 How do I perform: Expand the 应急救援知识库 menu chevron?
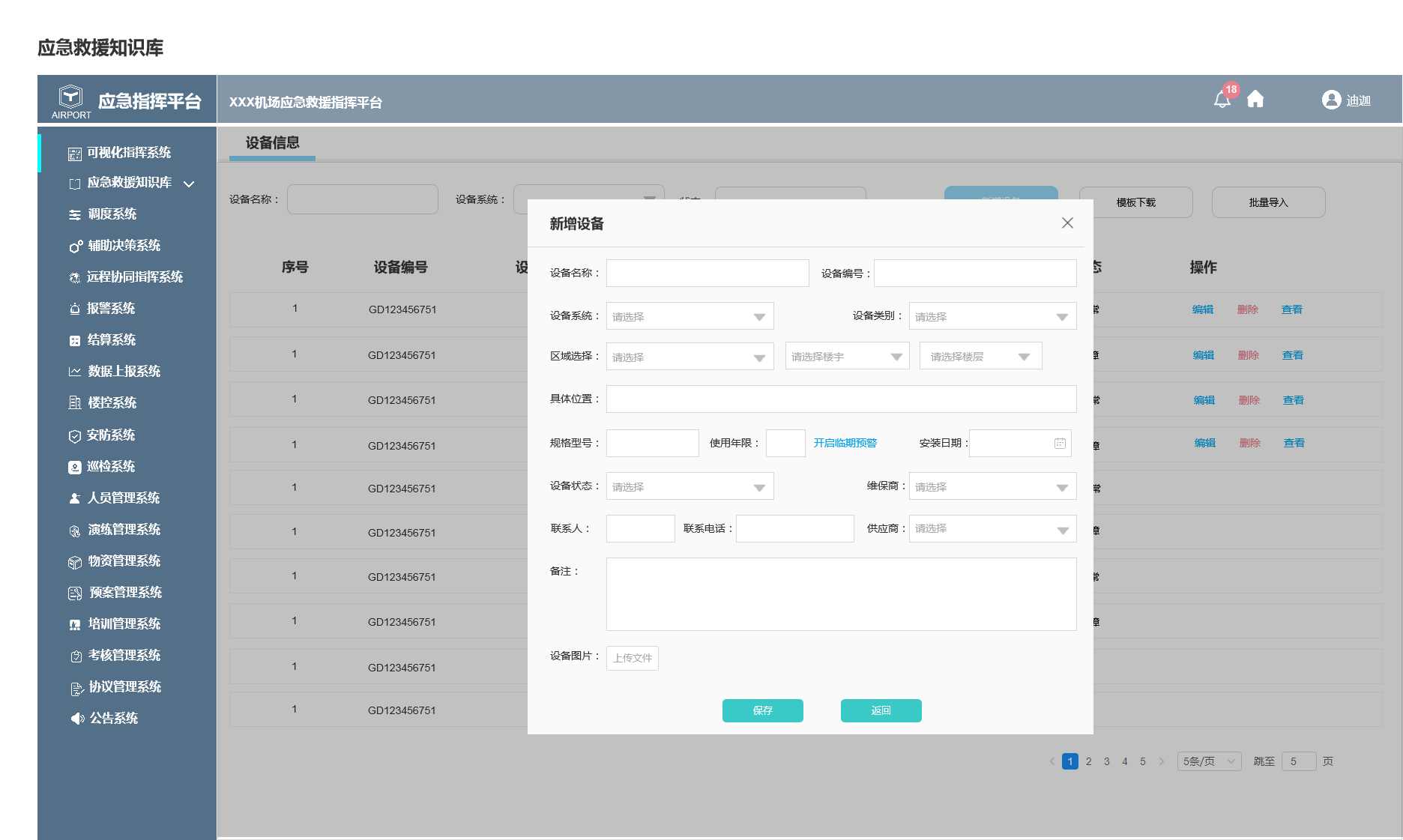pos(189,184)
